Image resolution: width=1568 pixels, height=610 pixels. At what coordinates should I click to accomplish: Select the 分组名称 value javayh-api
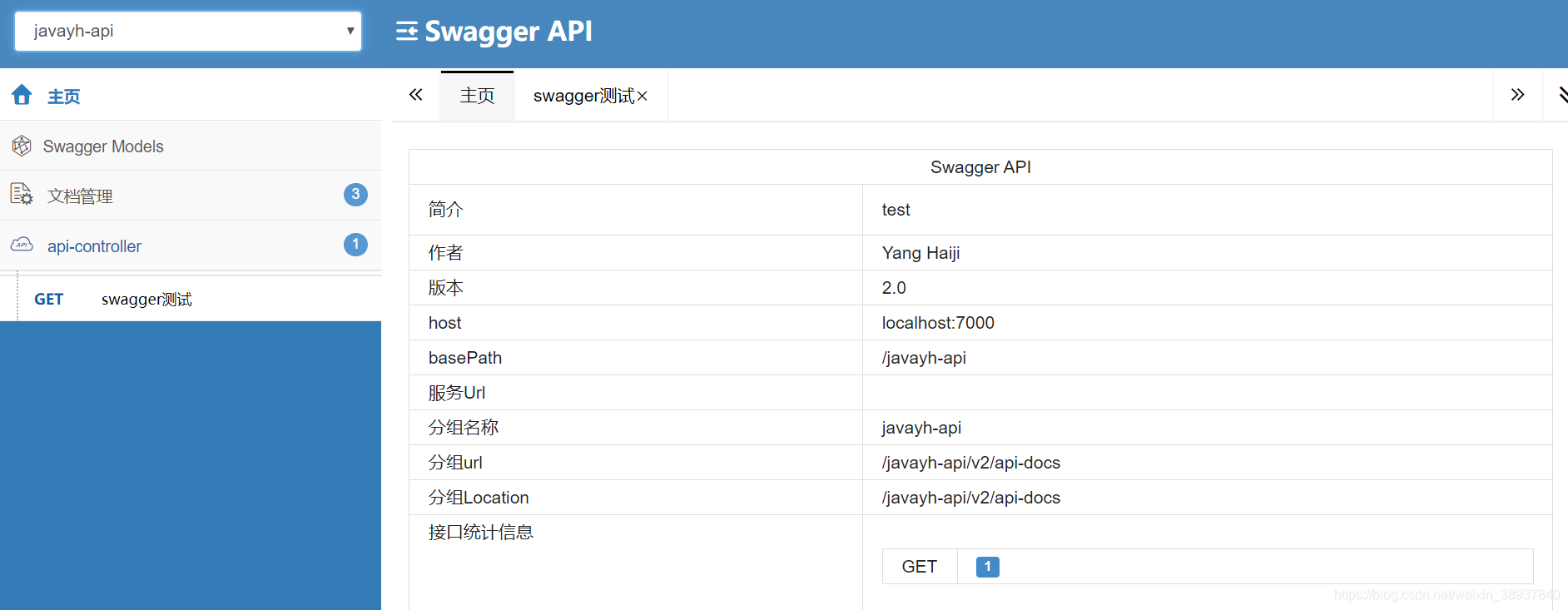pyautogui.click(x=921, y=428)
